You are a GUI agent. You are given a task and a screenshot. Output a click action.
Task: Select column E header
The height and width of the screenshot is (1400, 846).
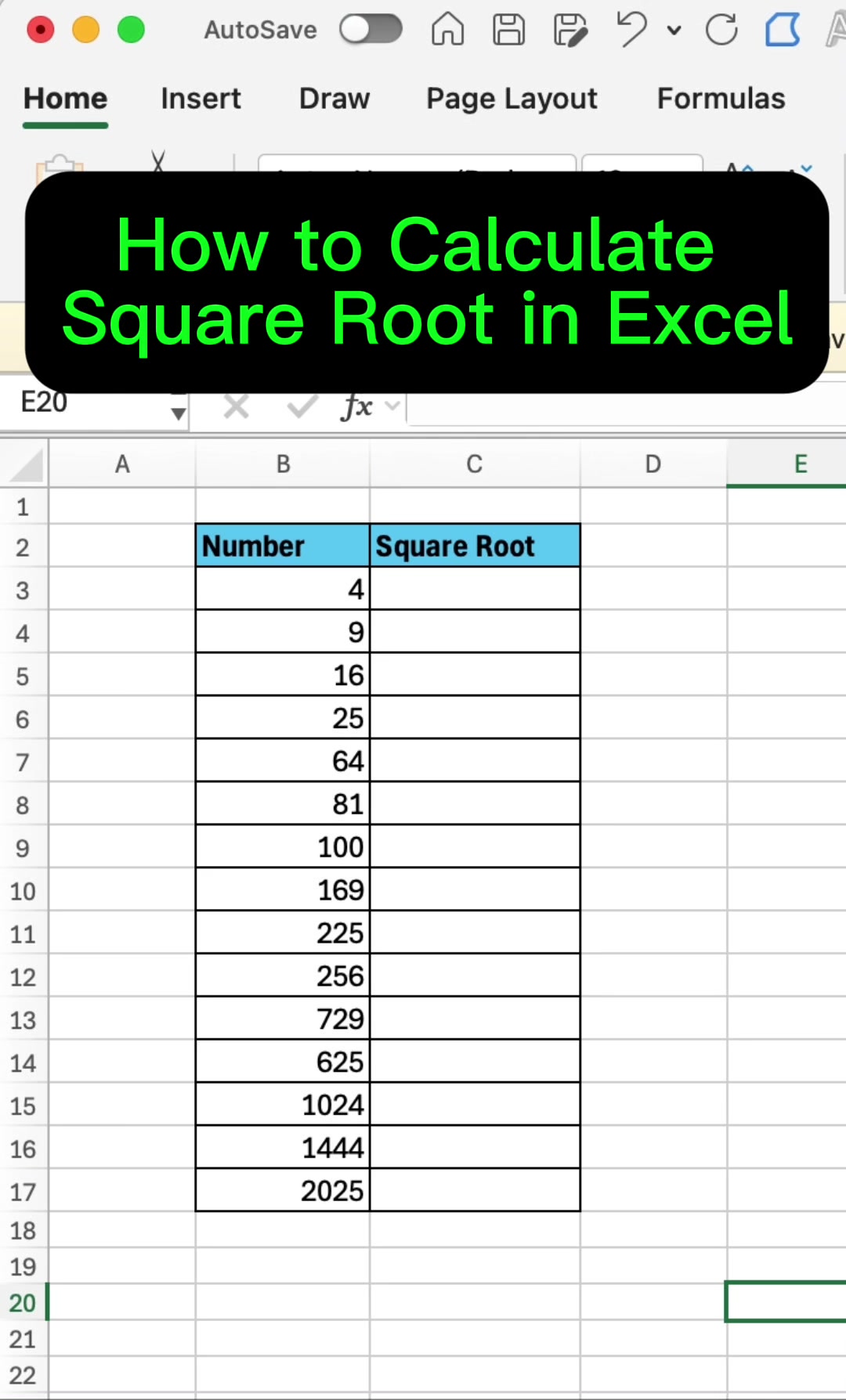[x=786, y=464]
